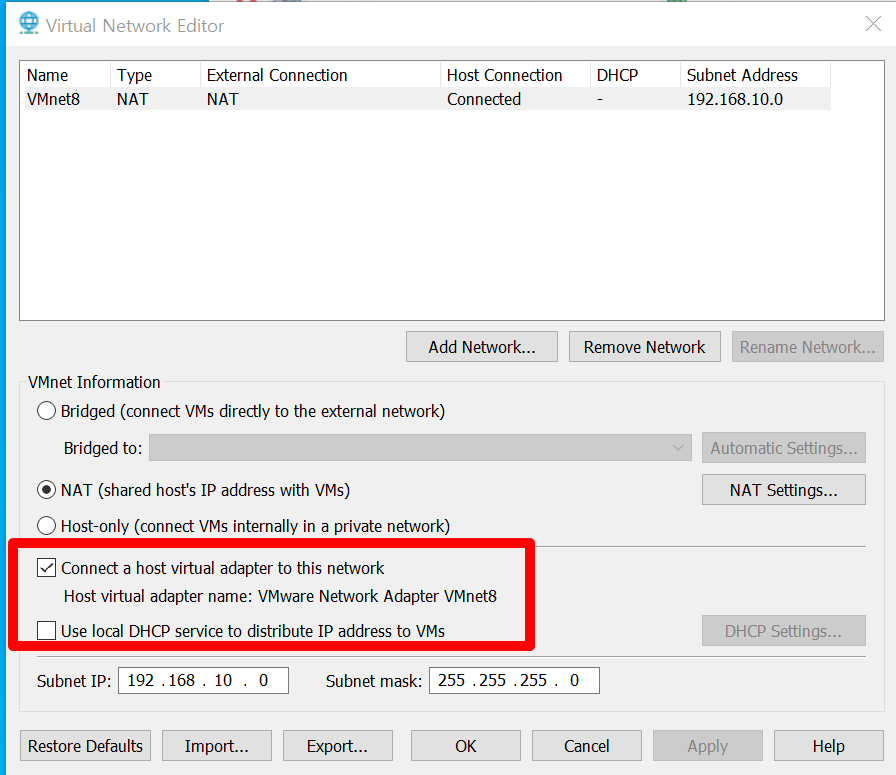The image size is (896, 775).
Task: Click Restore Defaults button
Action: click(85, 746)
